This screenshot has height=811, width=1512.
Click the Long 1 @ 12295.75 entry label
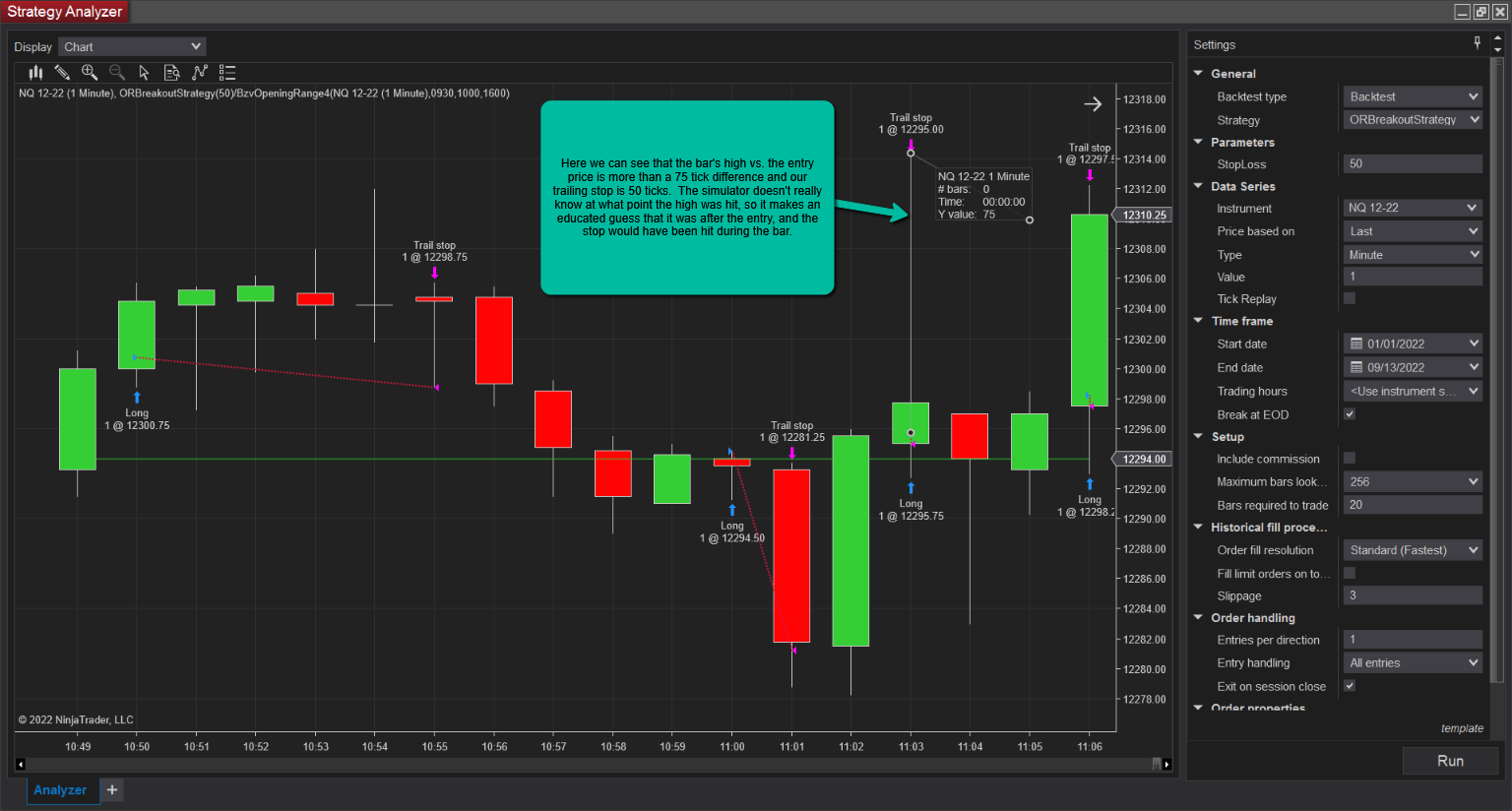point(911,509)
